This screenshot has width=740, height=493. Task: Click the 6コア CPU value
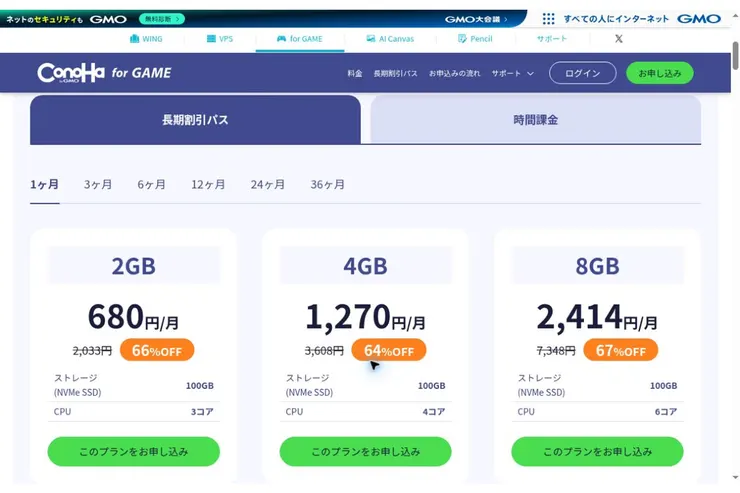(x=665, y=412)
